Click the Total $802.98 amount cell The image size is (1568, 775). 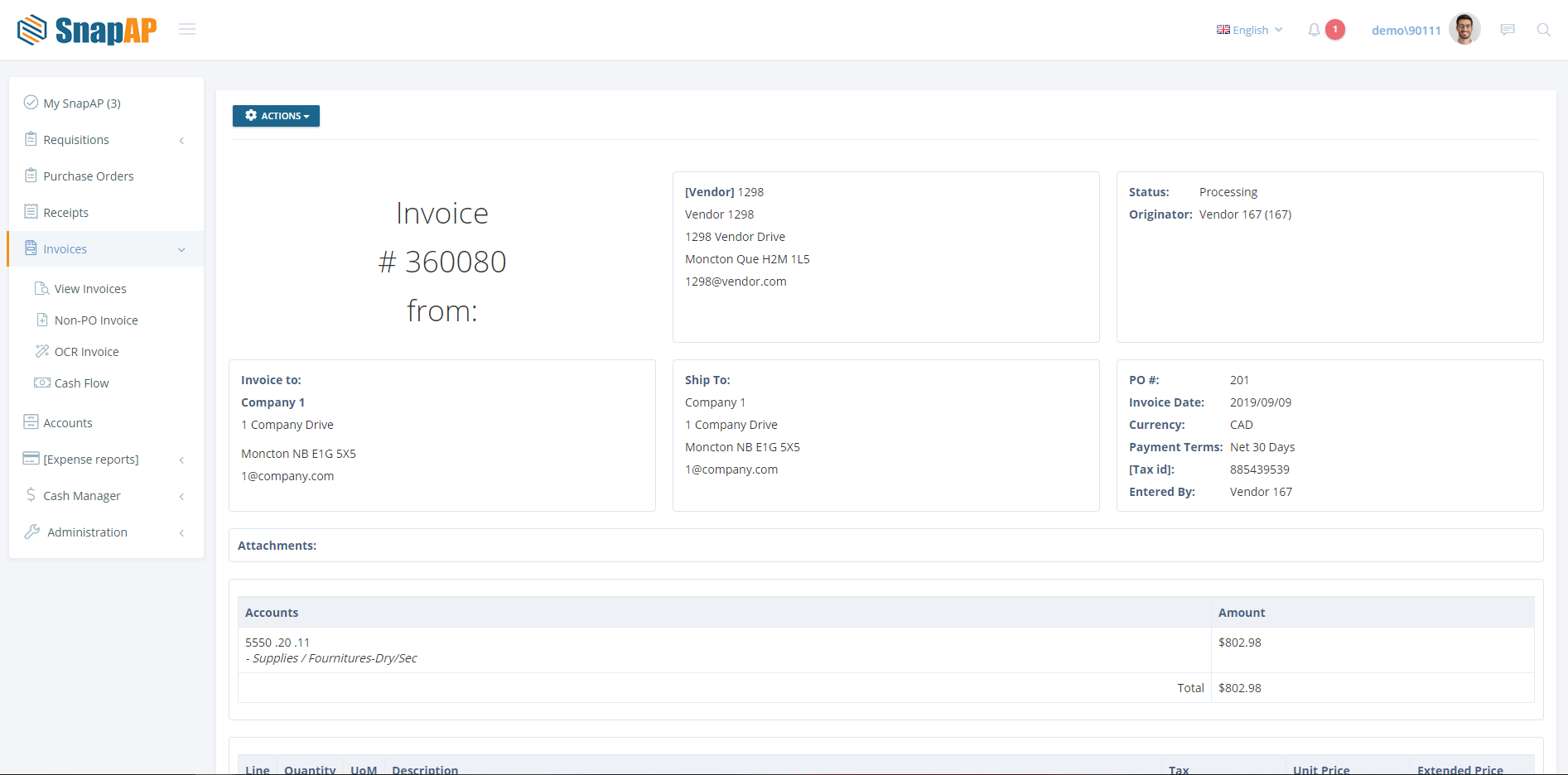click(1373, 688)
